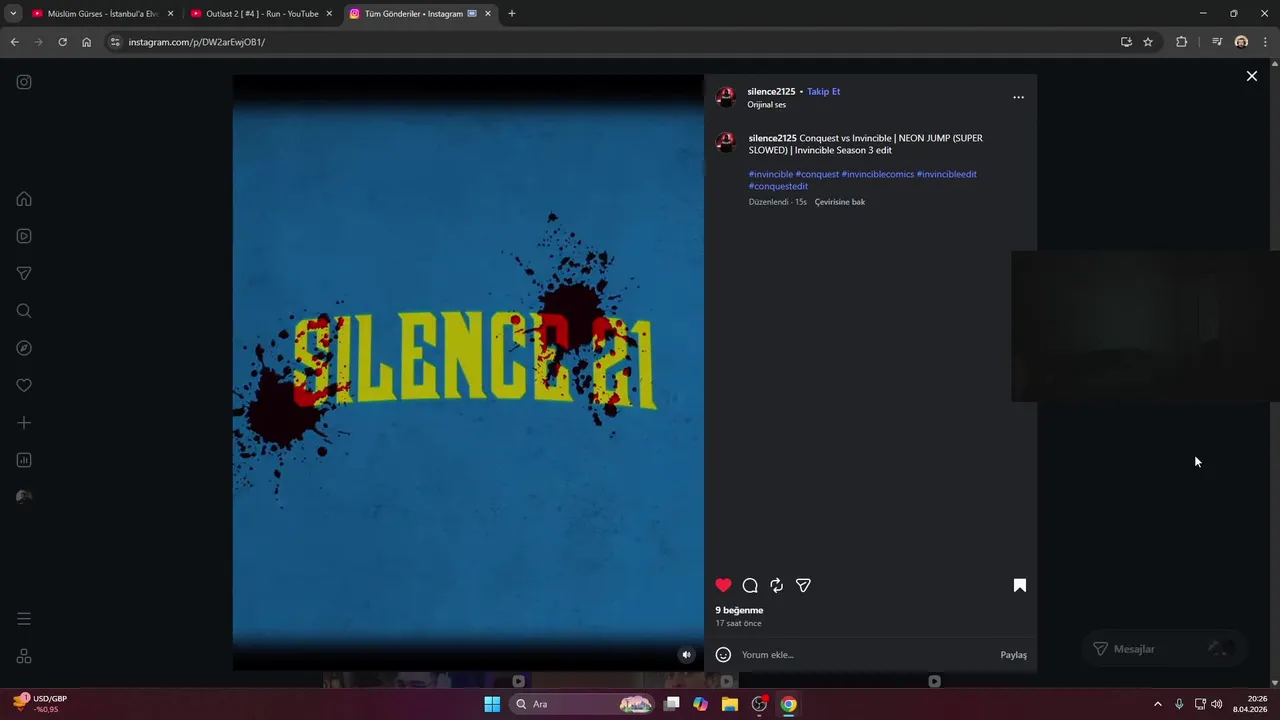Screen dimensions: 1280x720
Task: Open taskbar volume speaker icon
Action: 1217,704
